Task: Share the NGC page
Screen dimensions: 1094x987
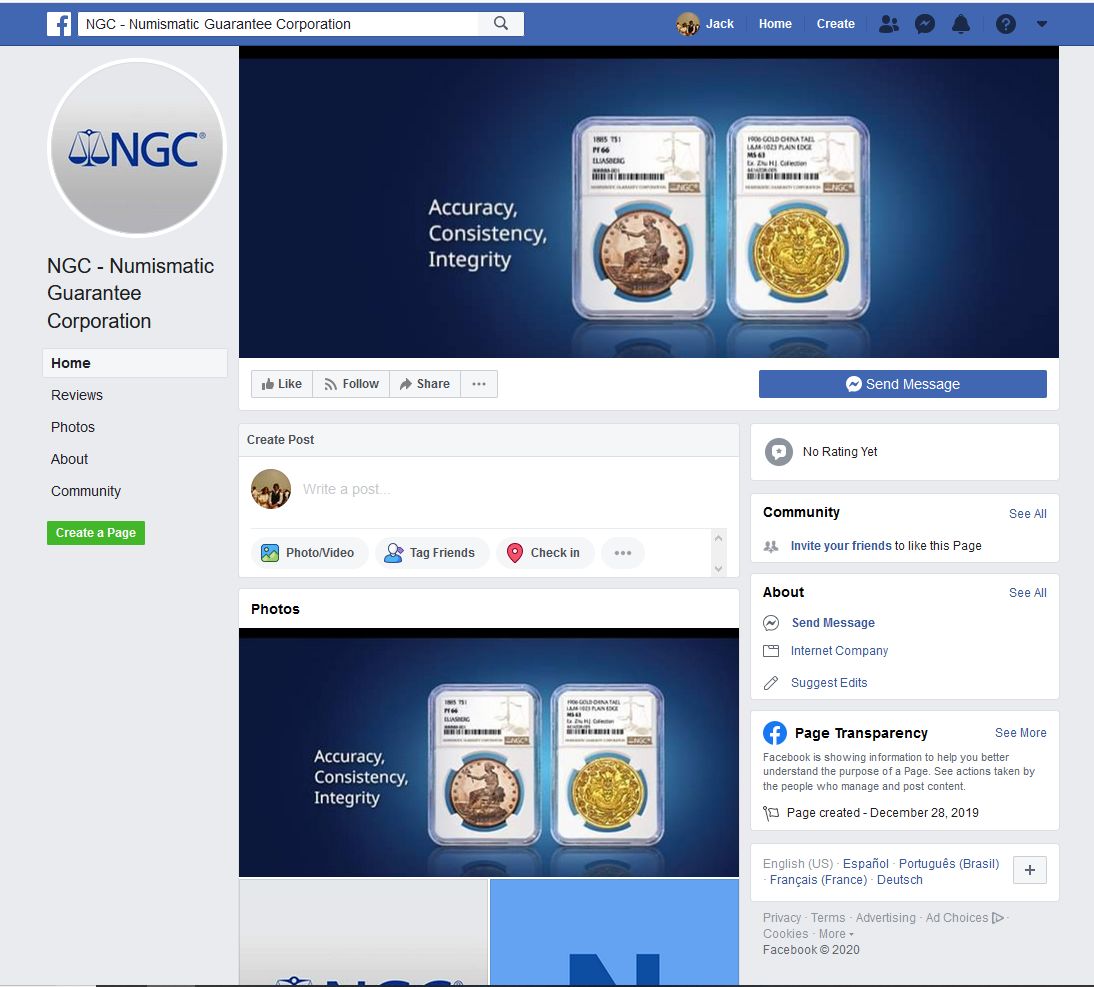Action: point(425,384)
